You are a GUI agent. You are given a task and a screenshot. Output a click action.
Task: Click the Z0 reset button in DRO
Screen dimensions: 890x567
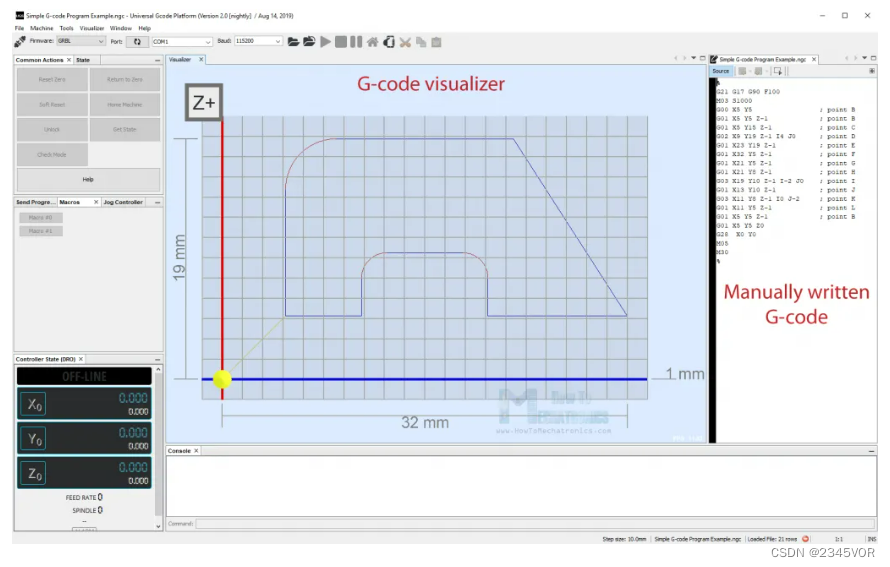[x=33, y=473]
